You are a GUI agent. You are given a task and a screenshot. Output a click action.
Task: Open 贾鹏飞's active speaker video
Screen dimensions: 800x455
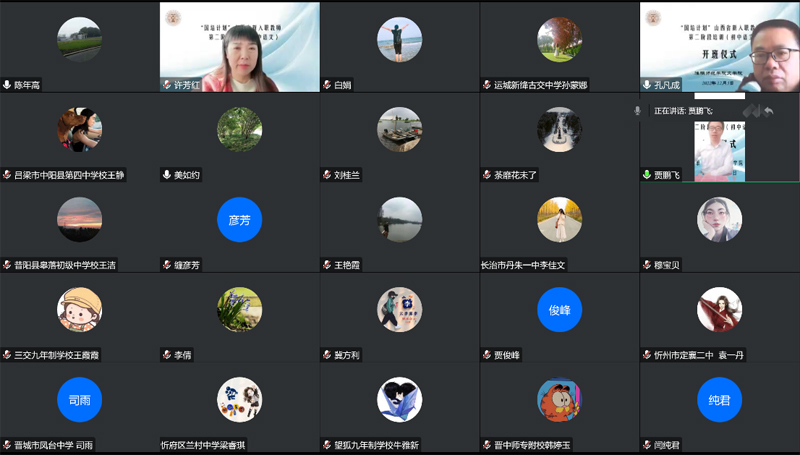coord(719,150)
